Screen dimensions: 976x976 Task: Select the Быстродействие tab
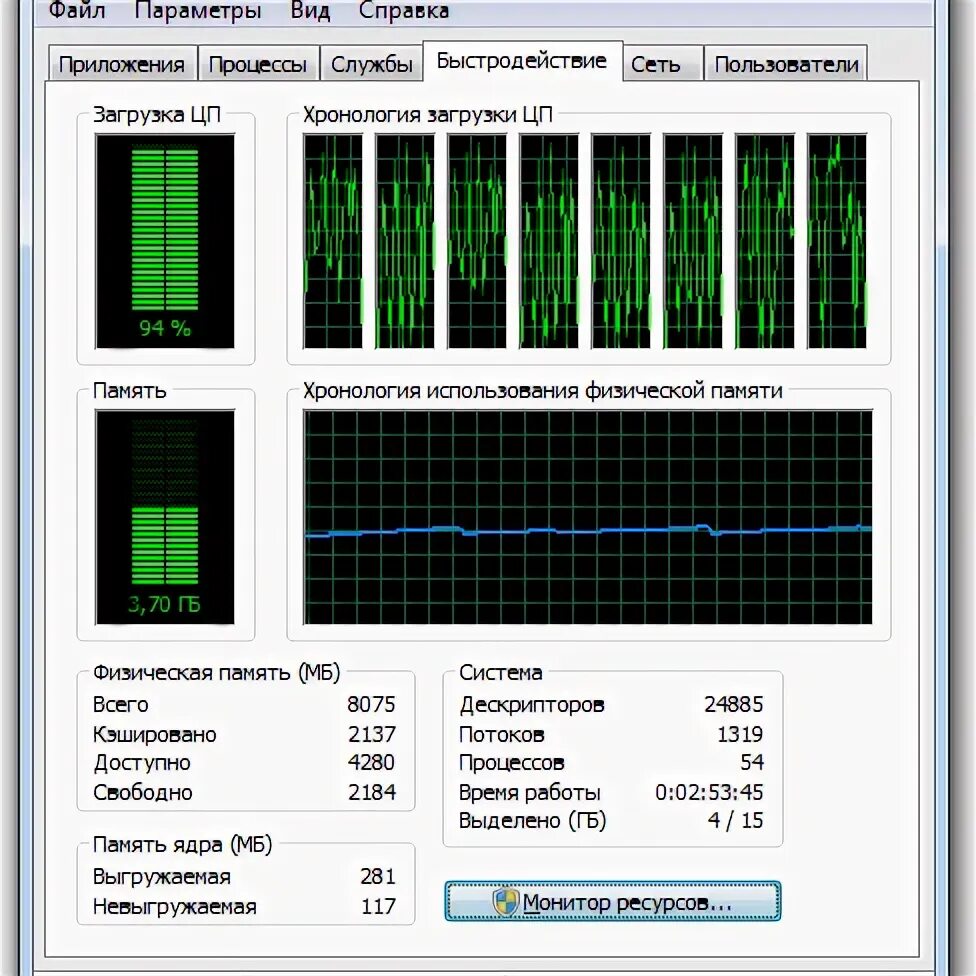click(522, 61)
